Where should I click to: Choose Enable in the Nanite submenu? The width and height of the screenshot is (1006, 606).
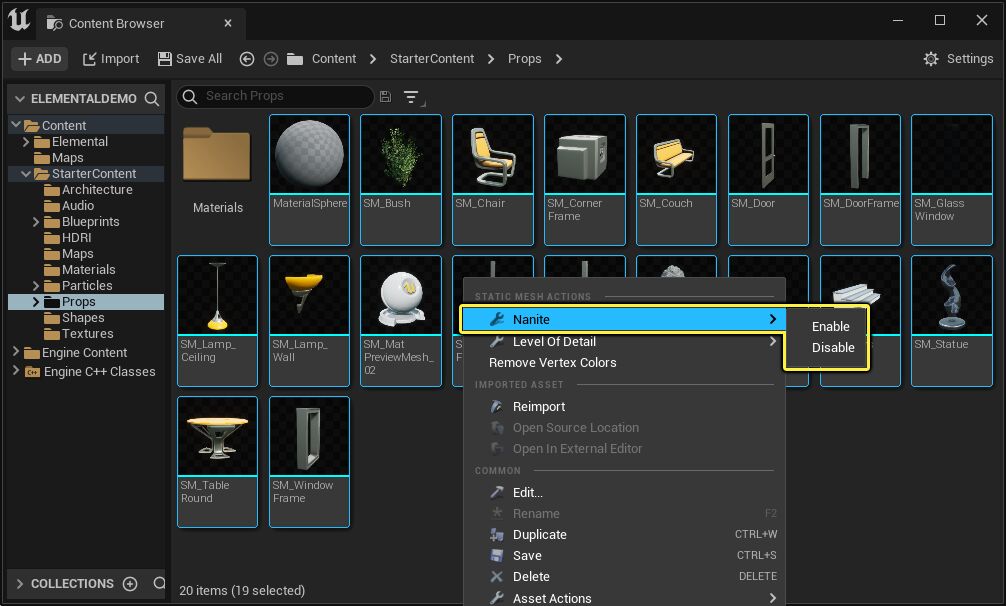tap(830, 326)
